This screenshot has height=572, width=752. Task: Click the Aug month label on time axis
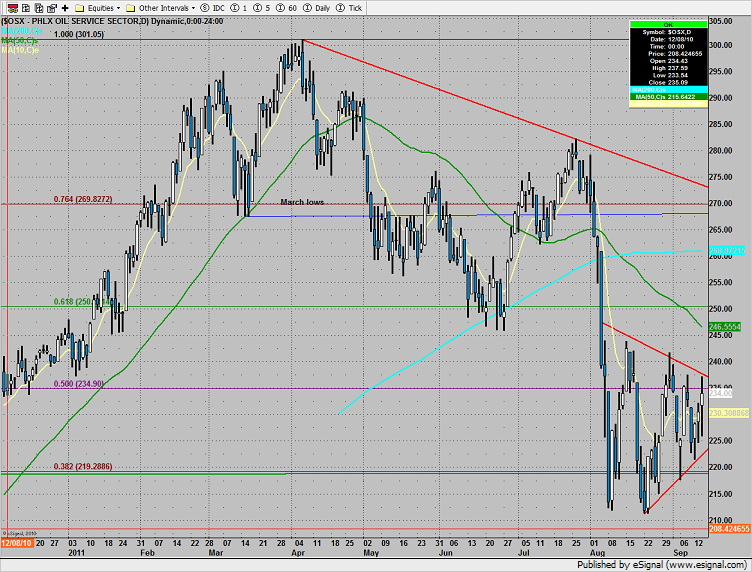pyautogui.click(x=597, y=553)
